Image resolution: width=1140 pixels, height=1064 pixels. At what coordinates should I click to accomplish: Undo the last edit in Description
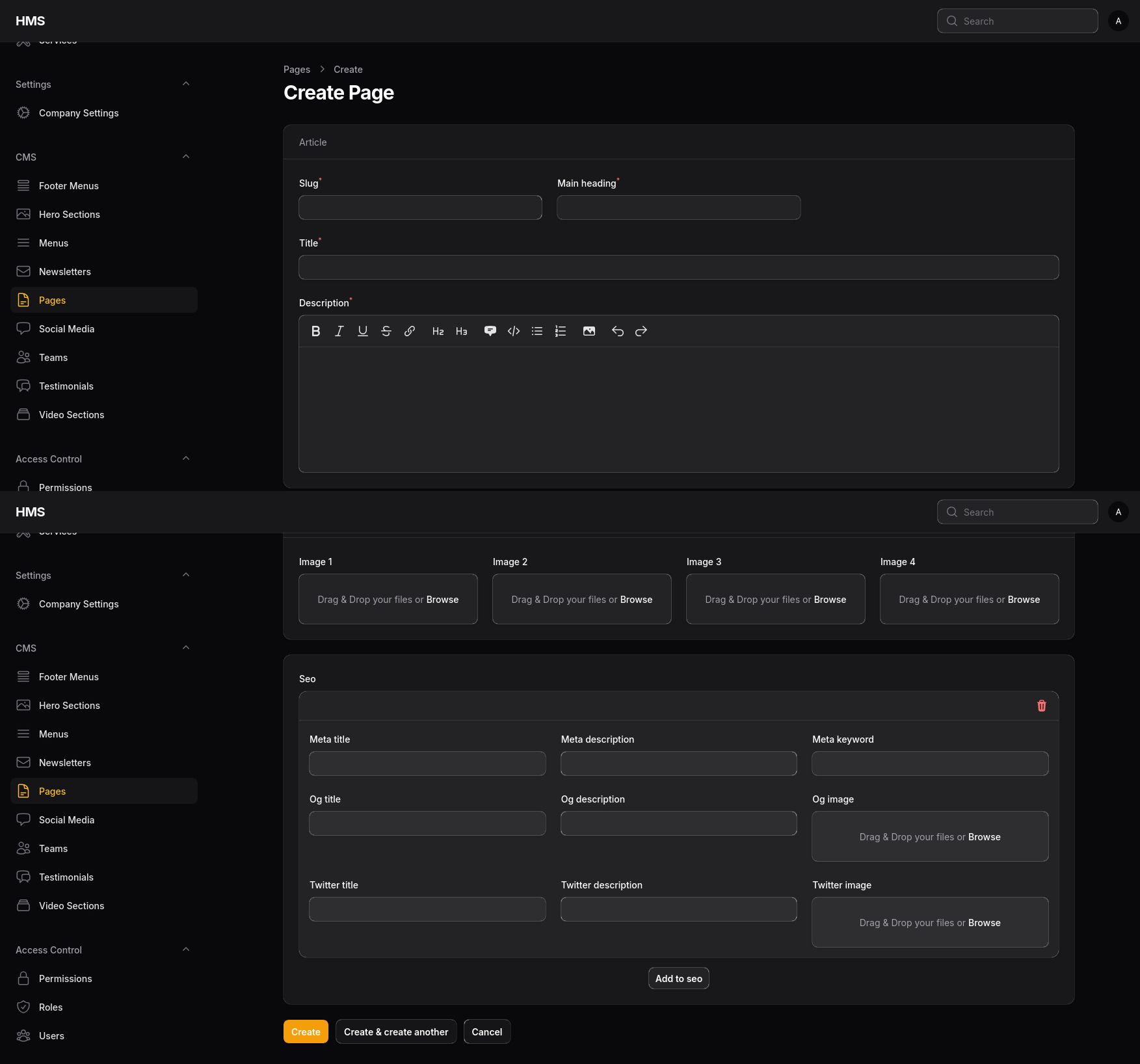[618, 331]
